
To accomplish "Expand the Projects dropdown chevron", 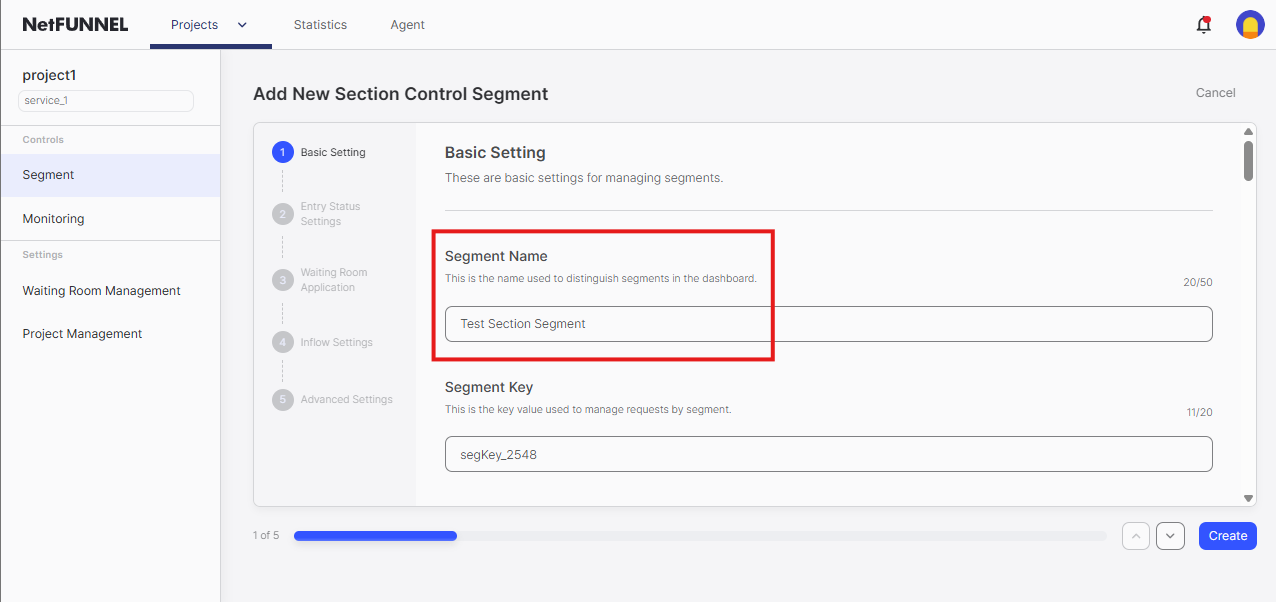I will pos(240,24).
